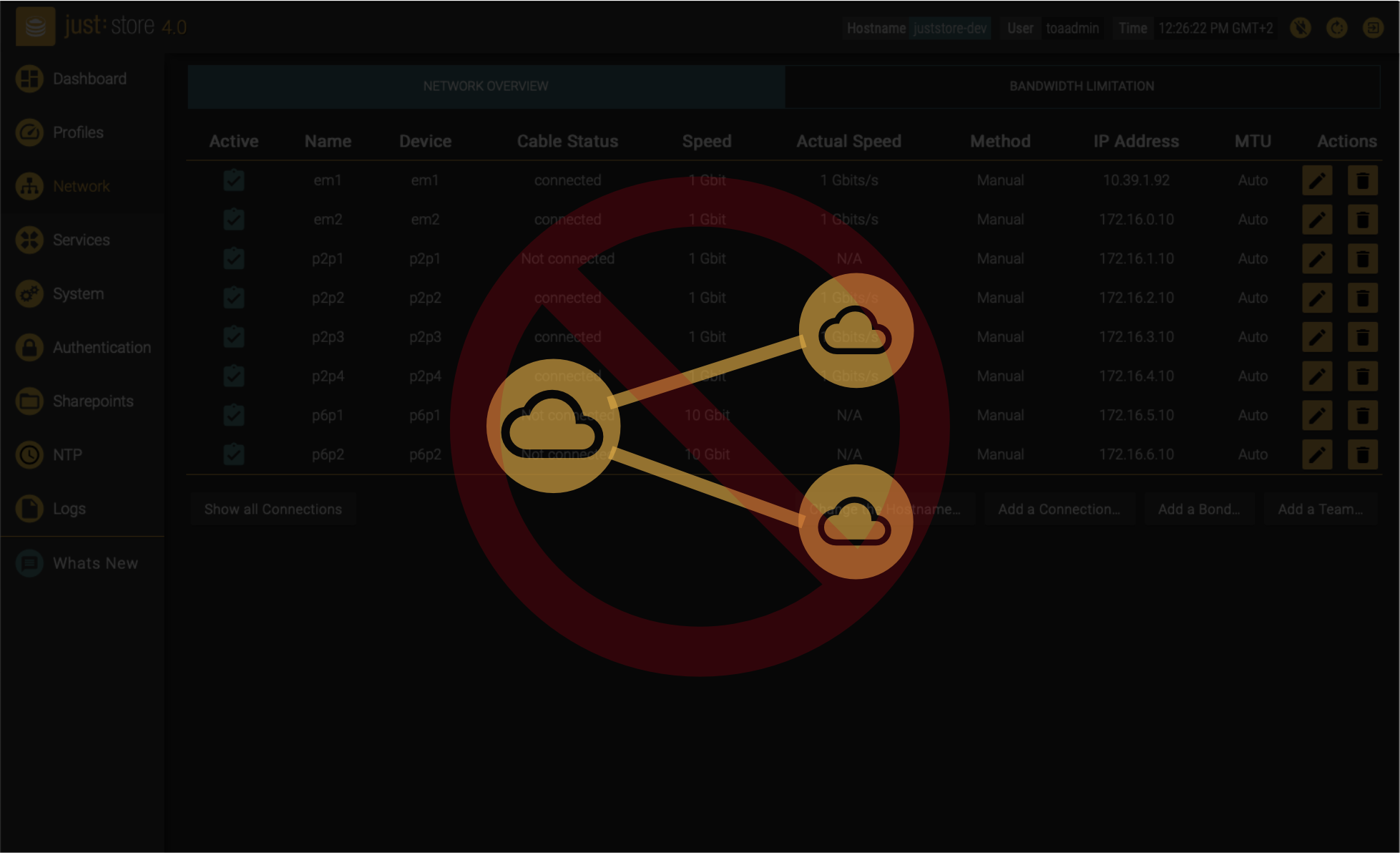Open the Dashboard sidebar icon
Image resolution: width=1400 pixels, height=853 pixels.
(29, 79)
